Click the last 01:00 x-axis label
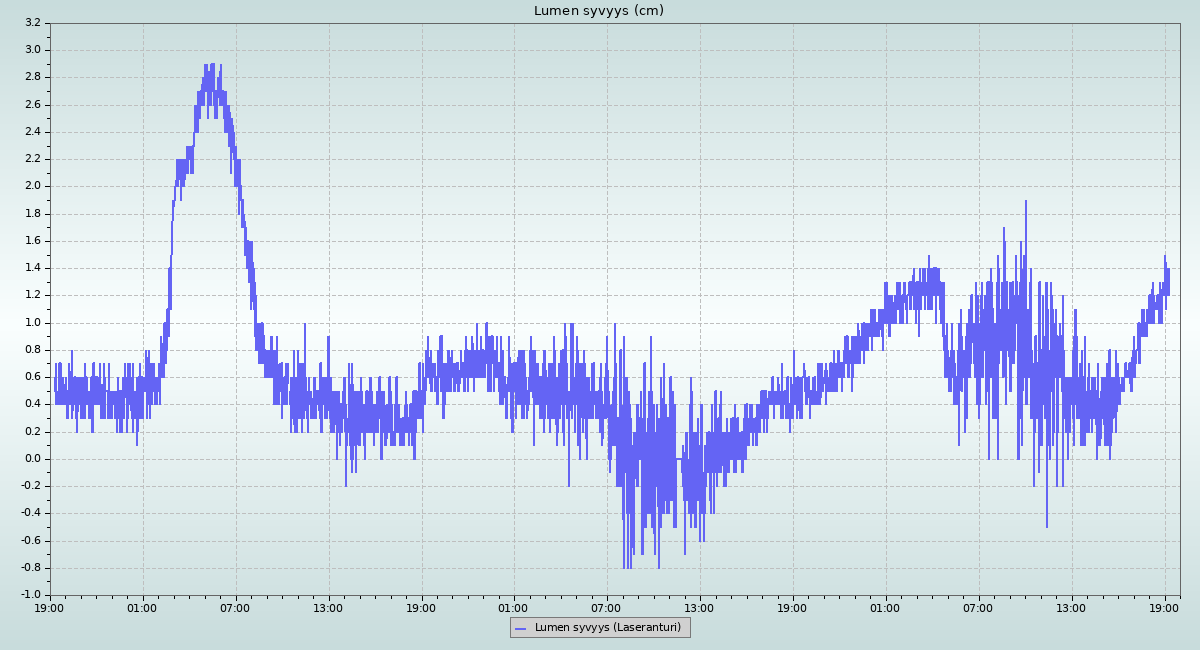Viewport: 1200px width, 650px height. click(885, 607)
